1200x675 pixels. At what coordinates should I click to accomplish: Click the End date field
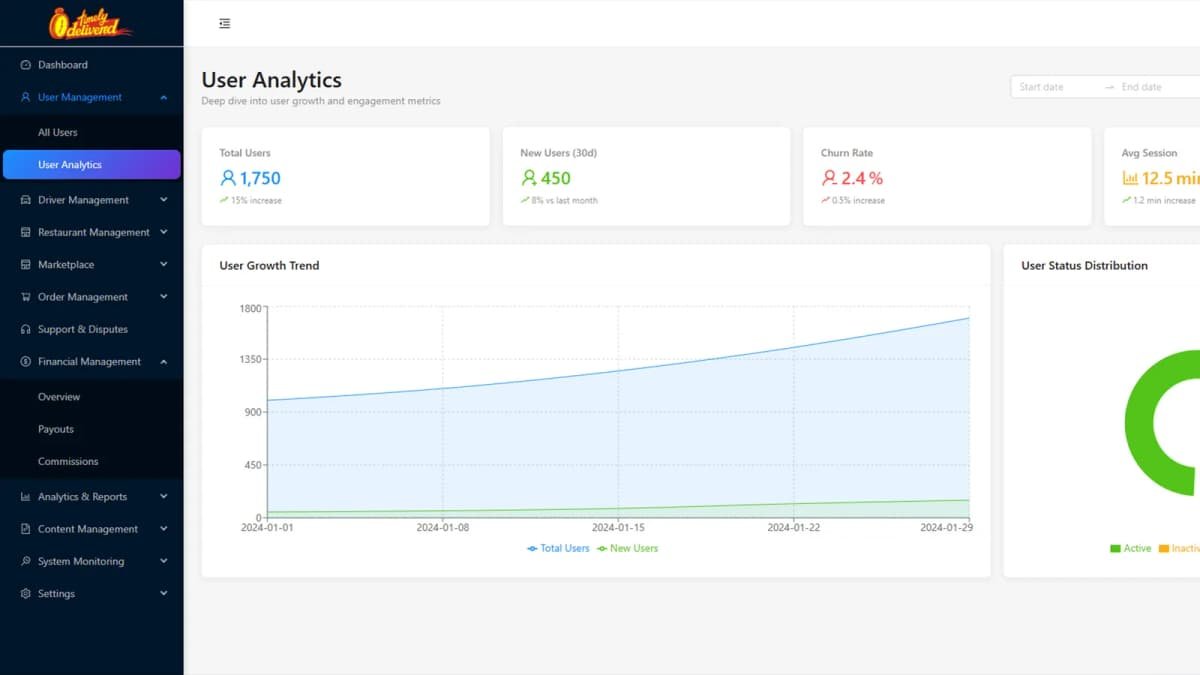pyautogui.click(x=1158, y=87)
